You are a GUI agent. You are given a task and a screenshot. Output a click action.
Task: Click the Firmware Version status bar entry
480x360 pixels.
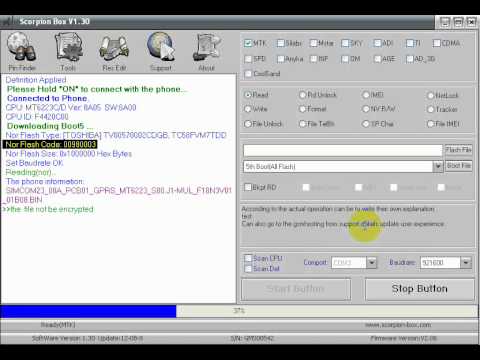coord(404,338)
